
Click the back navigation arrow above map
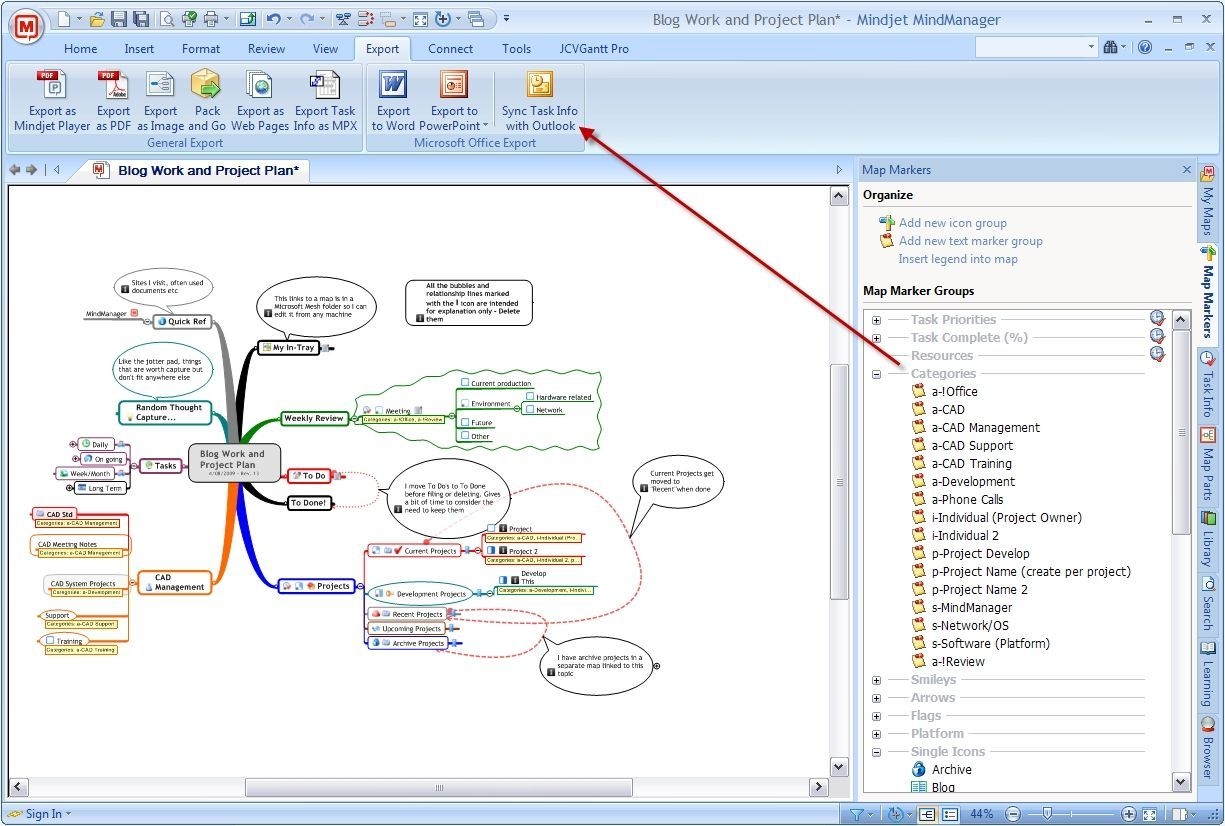(x=14, y=170)
